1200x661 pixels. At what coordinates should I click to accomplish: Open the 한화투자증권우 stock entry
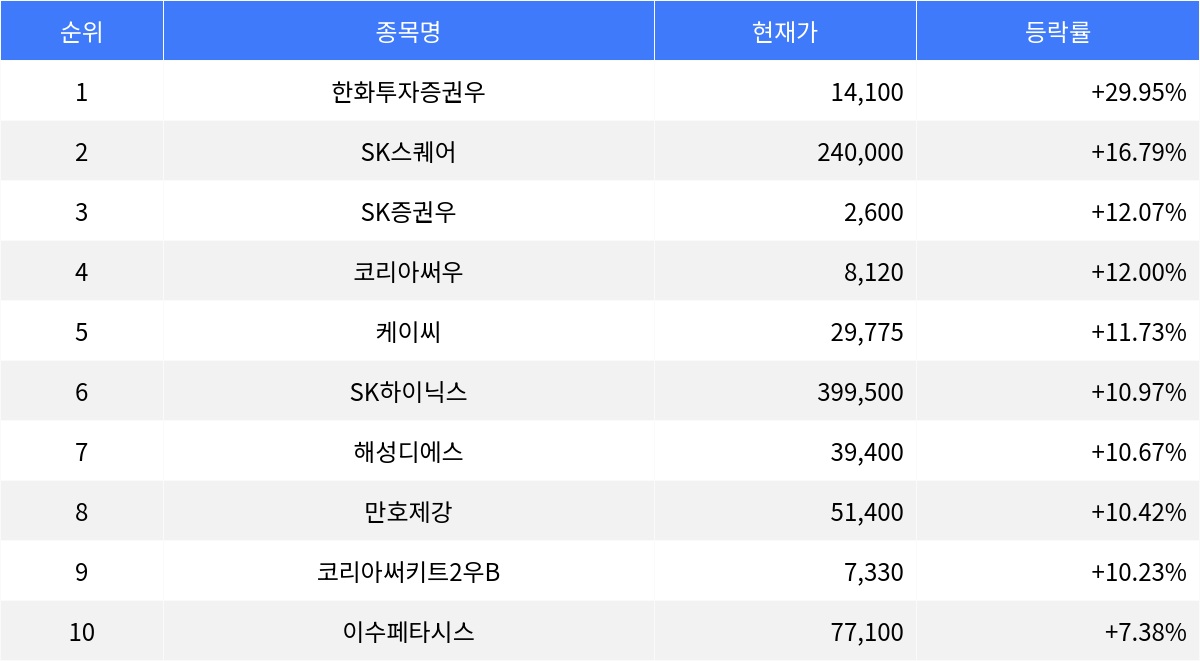[x=408, y=93]
